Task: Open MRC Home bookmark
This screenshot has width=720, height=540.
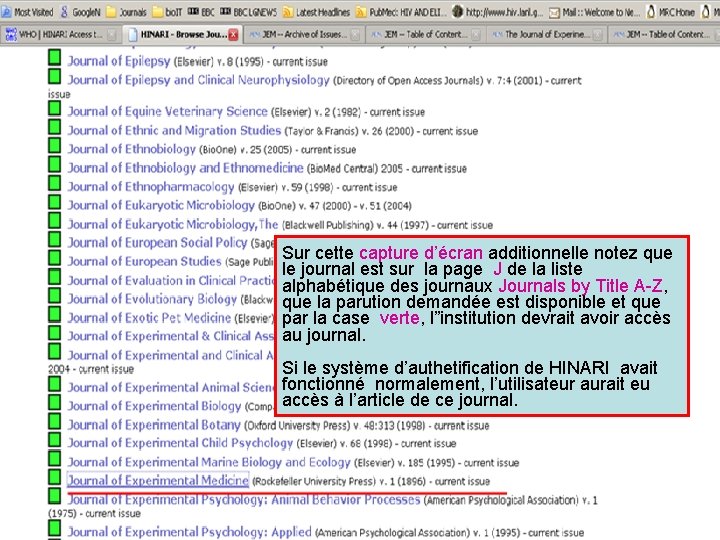Action: pos(670,12)
